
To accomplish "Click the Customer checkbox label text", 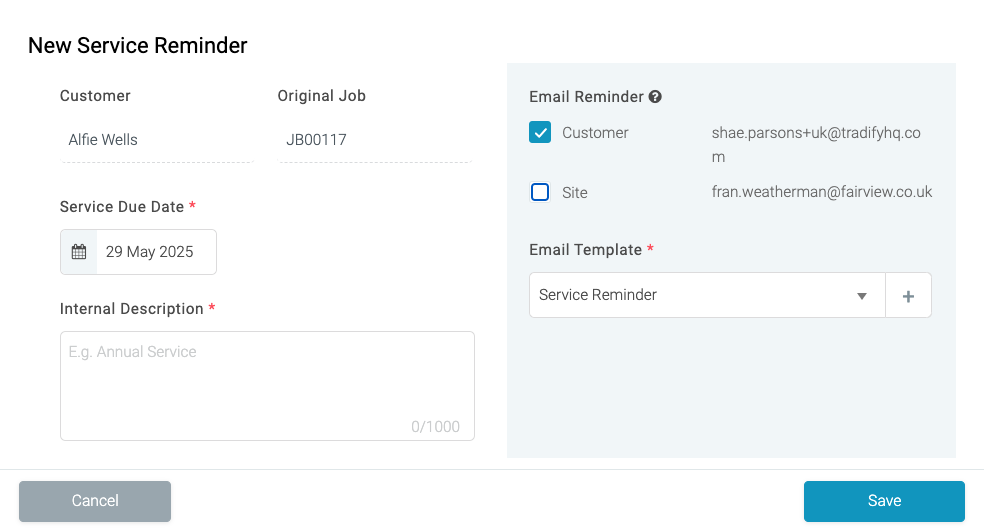I will pos(595,132).
